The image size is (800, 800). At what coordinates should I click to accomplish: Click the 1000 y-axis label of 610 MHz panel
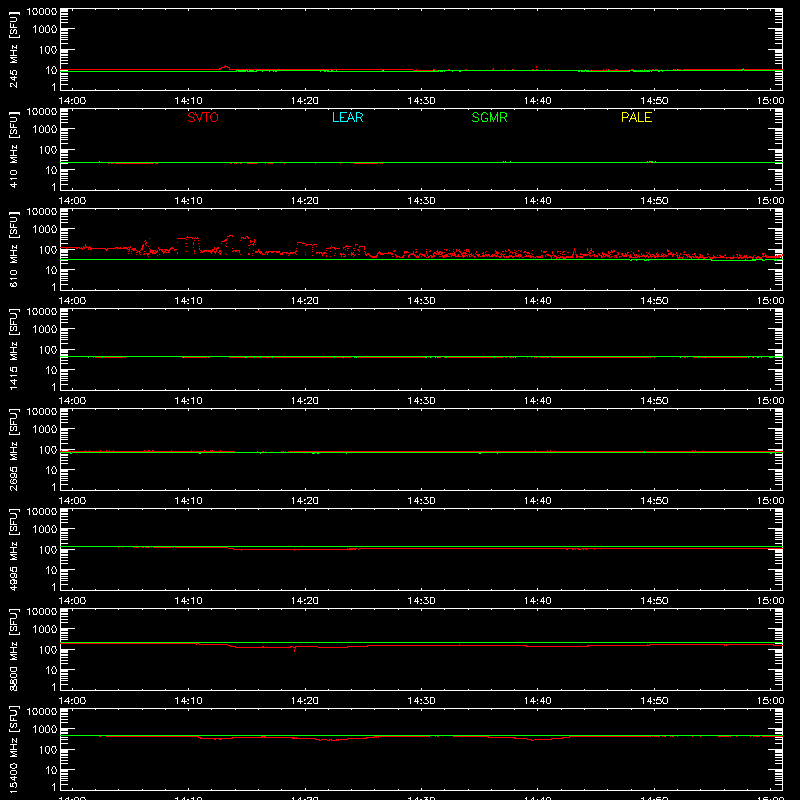[x=45, y=229]
